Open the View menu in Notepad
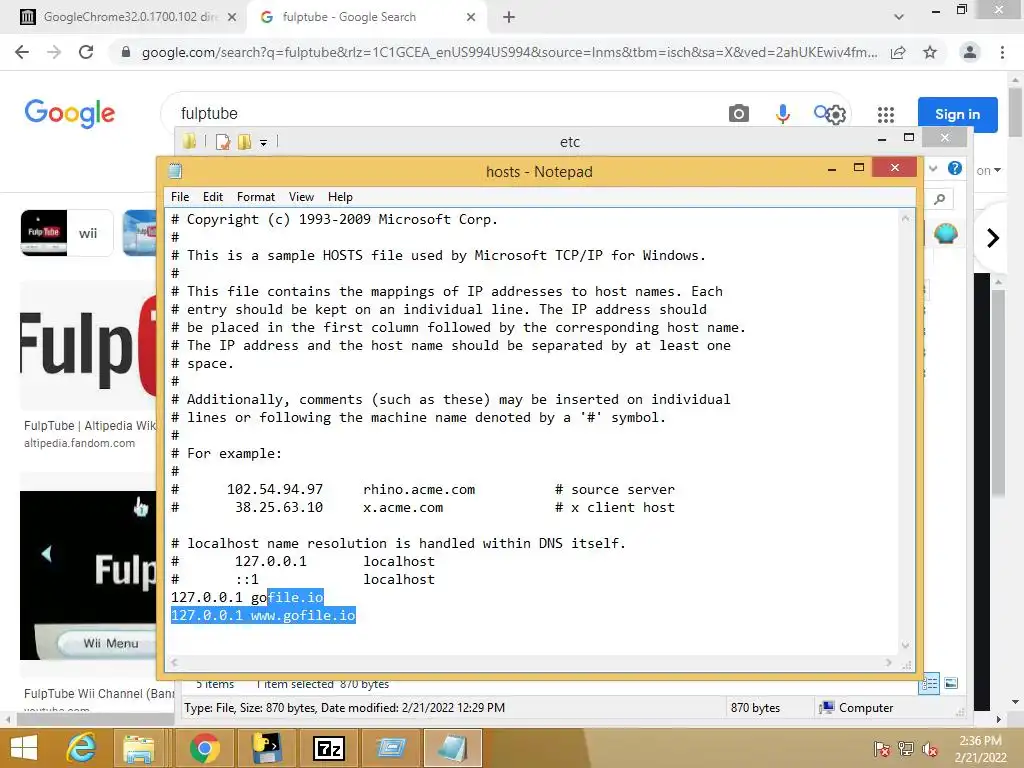This screenshot has height=768, width=1024. 301,197
